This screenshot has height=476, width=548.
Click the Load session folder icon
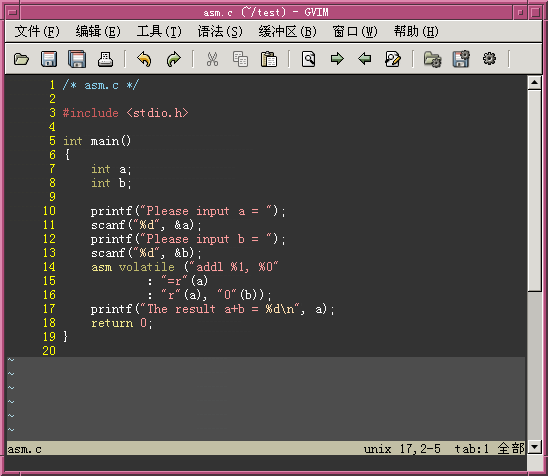432,59
